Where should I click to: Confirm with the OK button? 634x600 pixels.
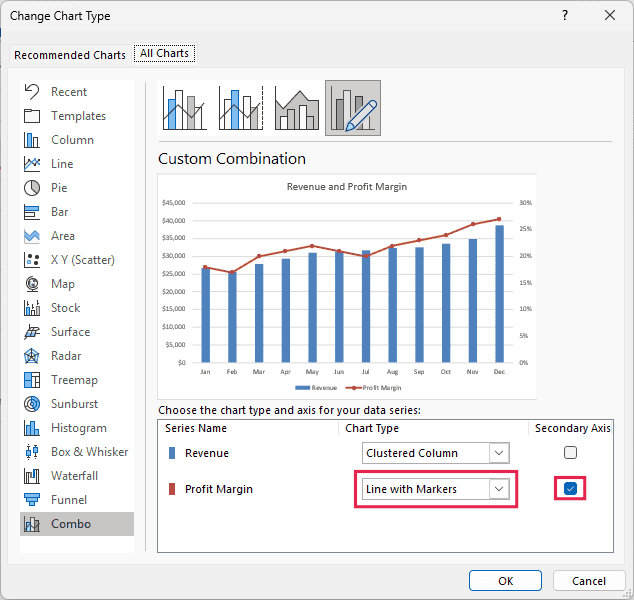pos(505,581)
